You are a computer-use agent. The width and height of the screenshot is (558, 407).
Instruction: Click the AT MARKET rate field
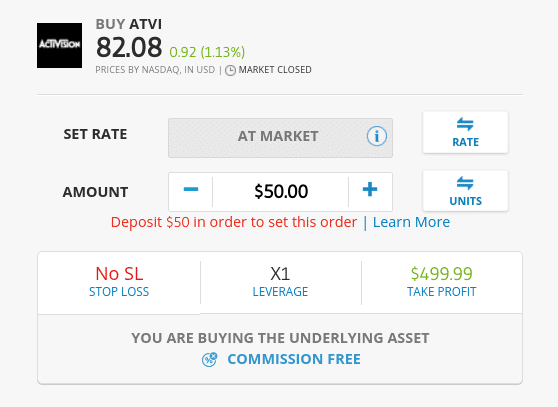[x=280, y=138]
